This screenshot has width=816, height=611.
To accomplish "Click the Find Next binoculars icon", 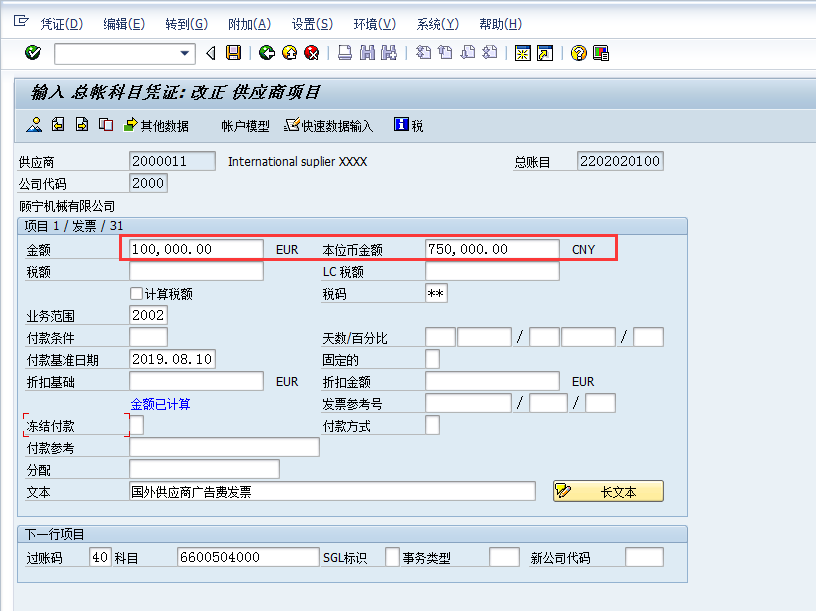I will (x=389, y=53).
